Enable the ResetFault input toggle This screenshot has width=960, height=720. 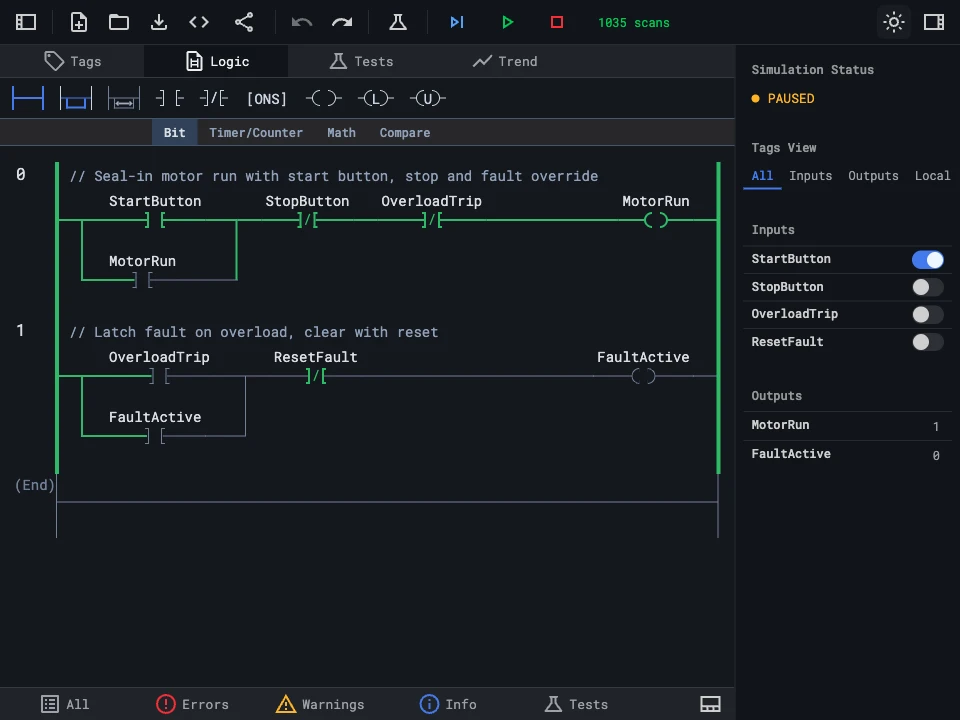click(x=927, y=342)
